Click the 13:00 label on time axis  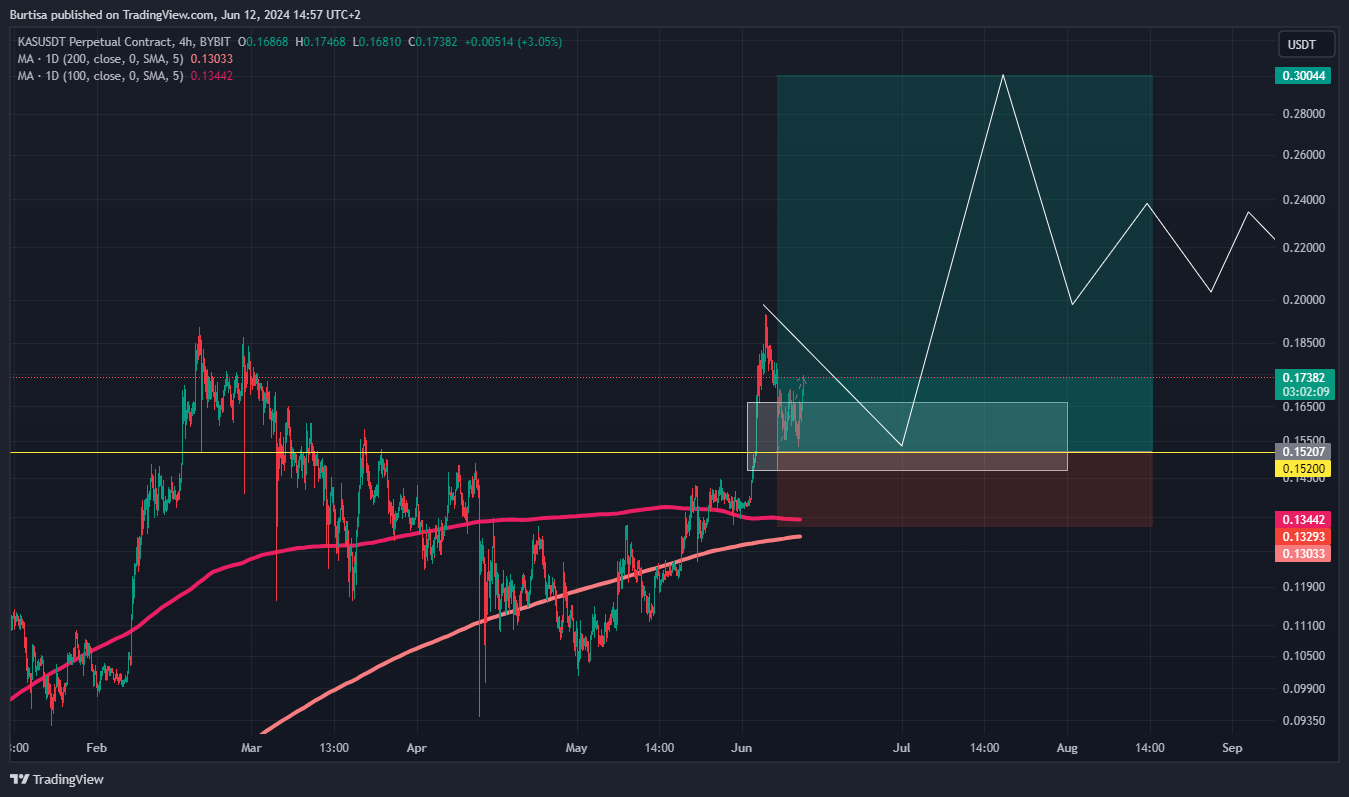click(333, 748)
